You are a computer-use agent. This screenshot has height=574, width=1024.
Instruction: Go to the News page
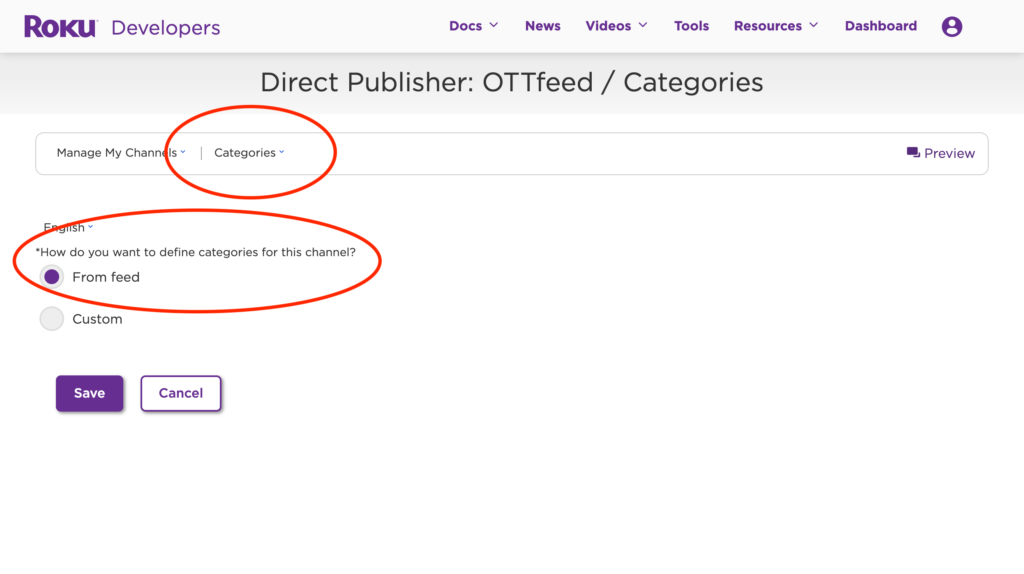coord(543,26)
